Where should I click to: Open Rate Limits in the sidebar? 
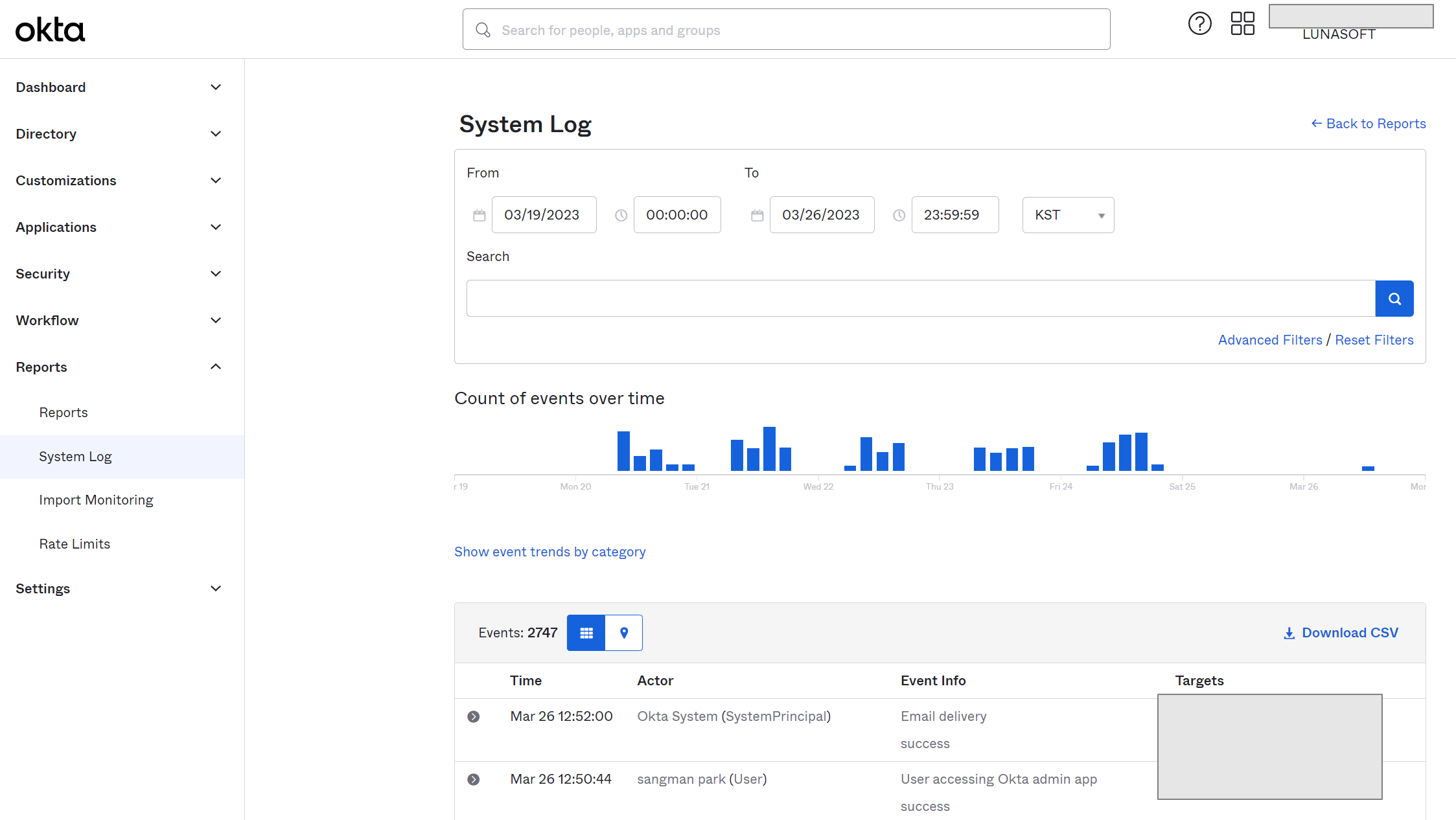point(75,544)
